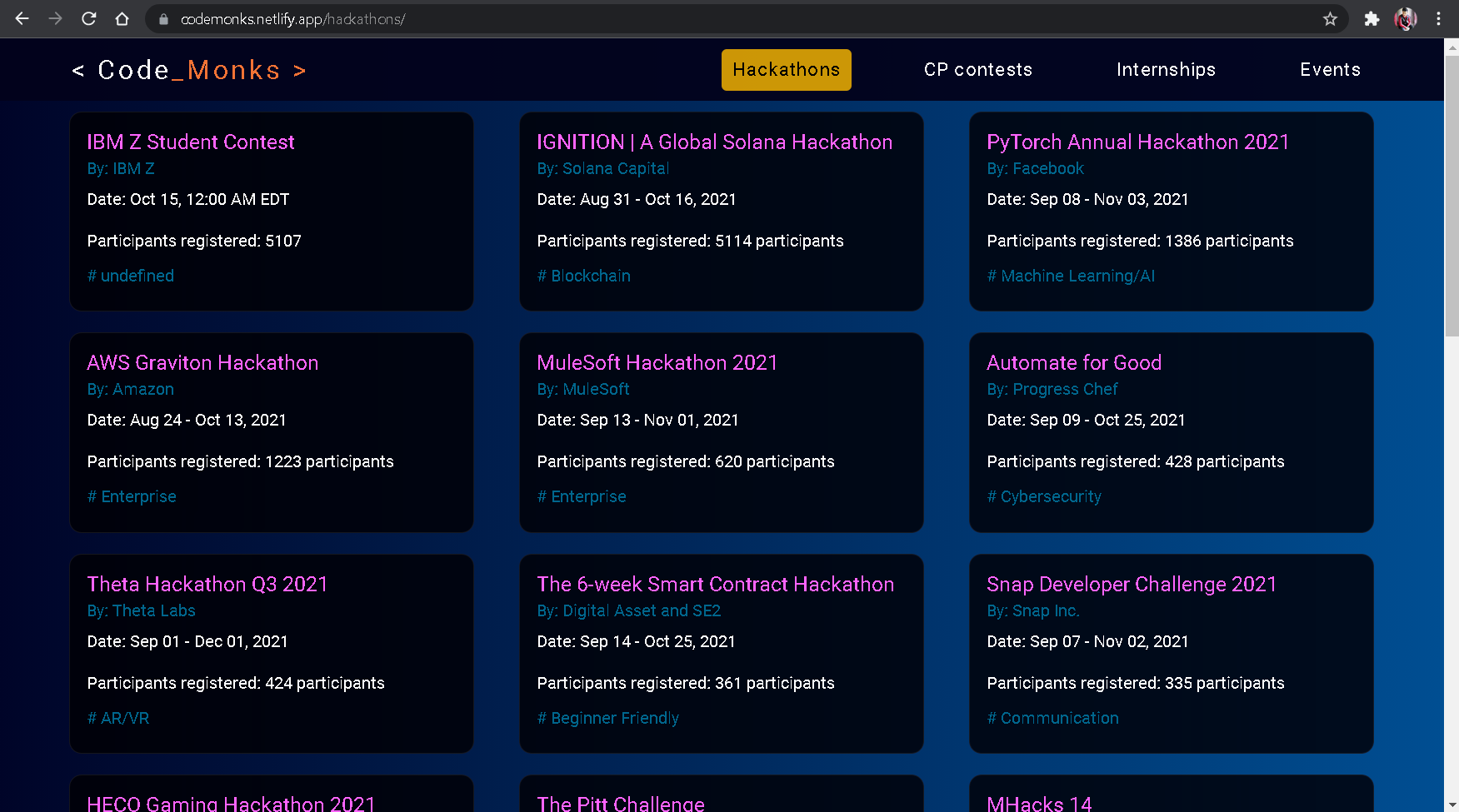Open MHacks 14 title
Viewport: 1459px width, 812px height.
click(1039, 803)
